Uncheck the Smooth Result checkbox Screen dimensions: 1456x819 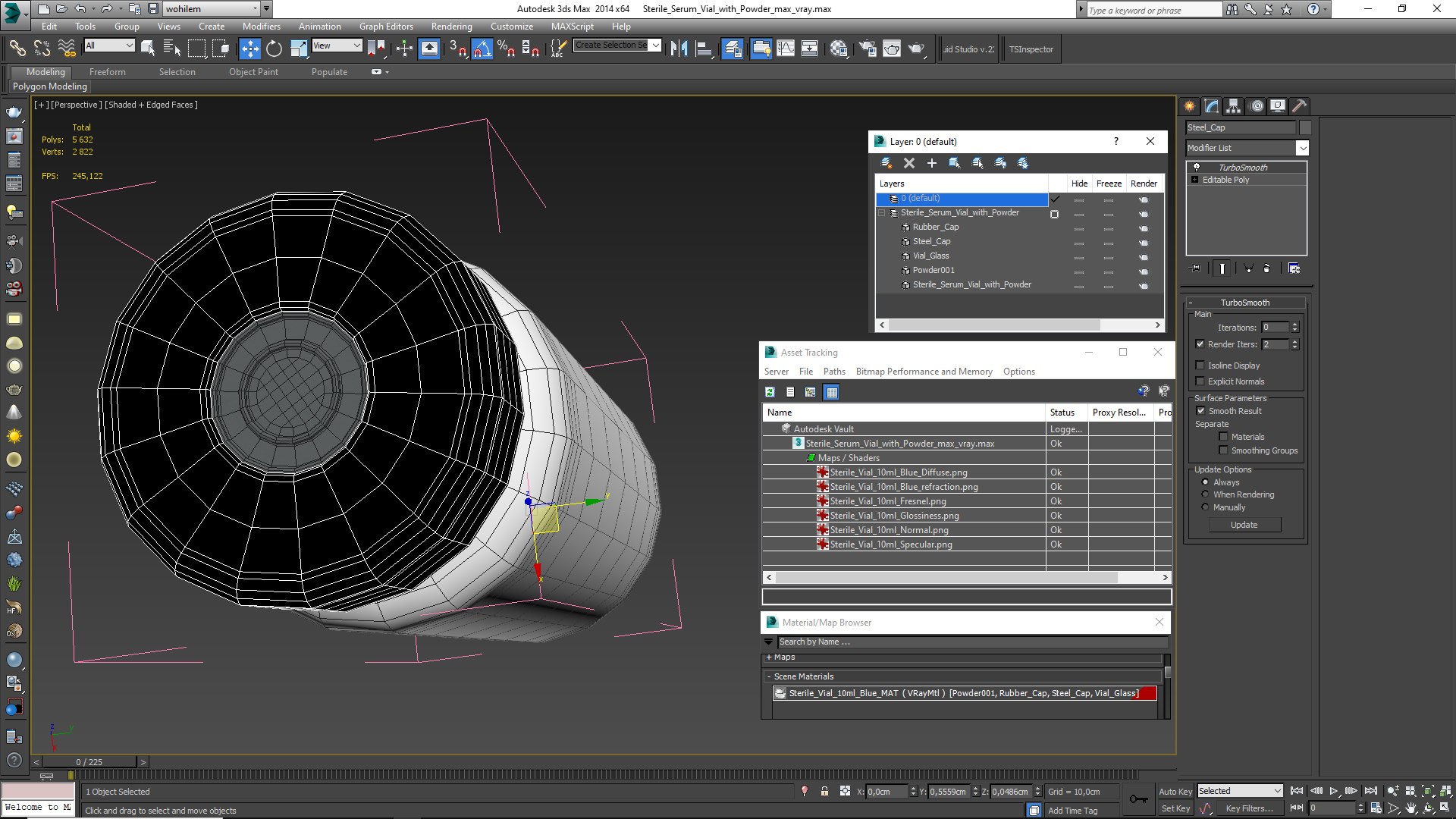tap(1200, 411)
